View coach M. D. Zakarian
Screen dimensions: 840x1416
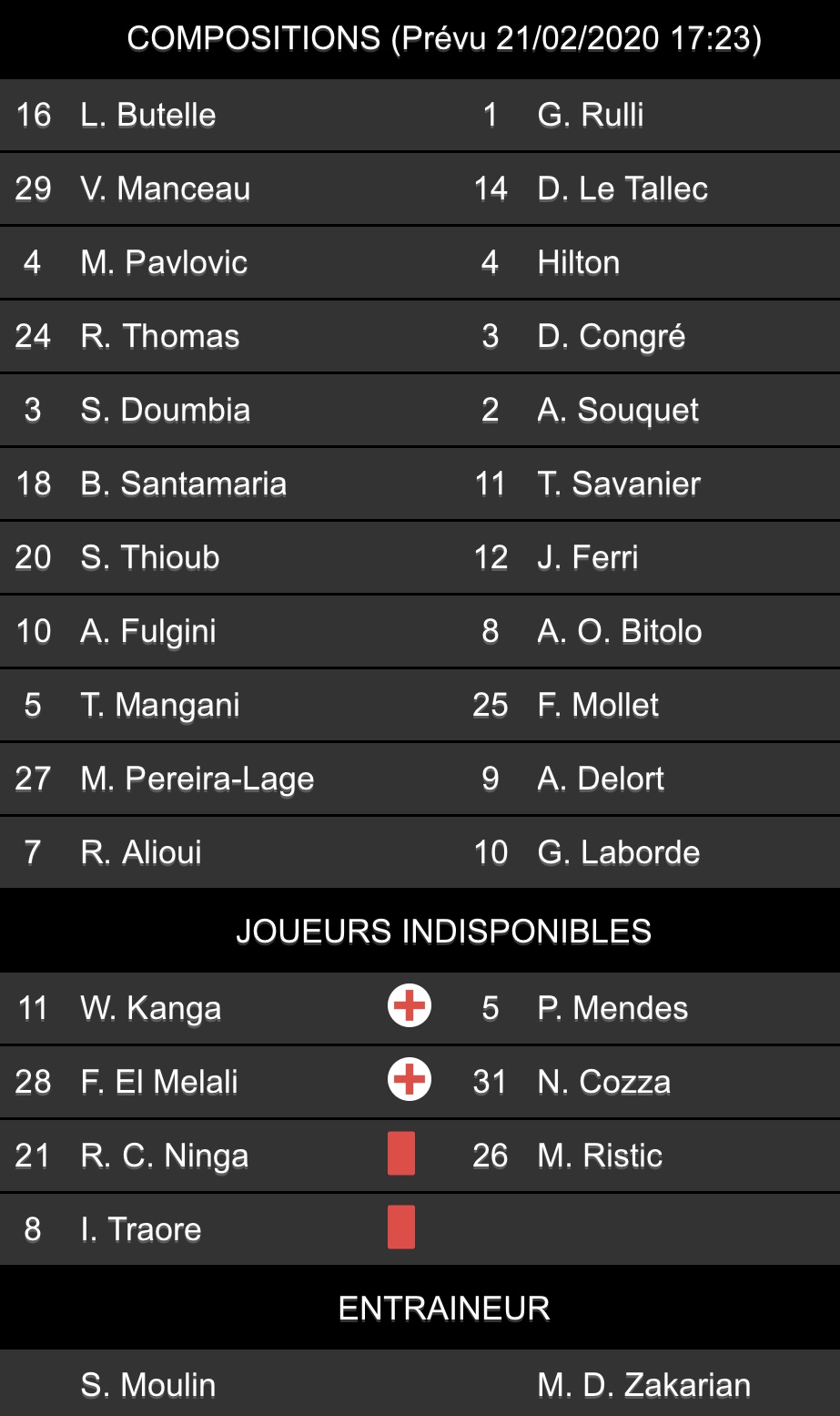pos(643,1384)
